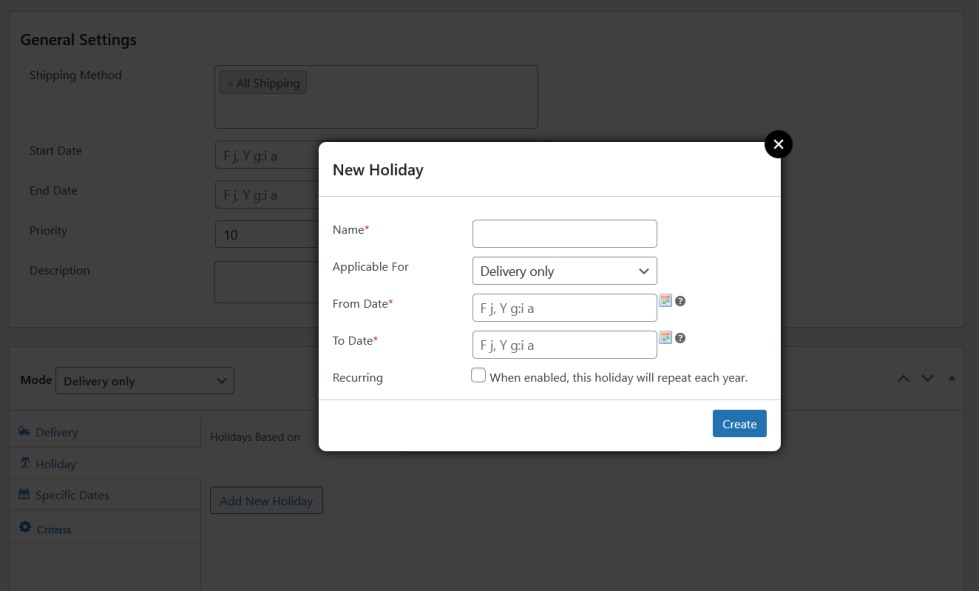Focus the holiday Name input field
Viewport: 979px width, 591px height.
point(564,234)
